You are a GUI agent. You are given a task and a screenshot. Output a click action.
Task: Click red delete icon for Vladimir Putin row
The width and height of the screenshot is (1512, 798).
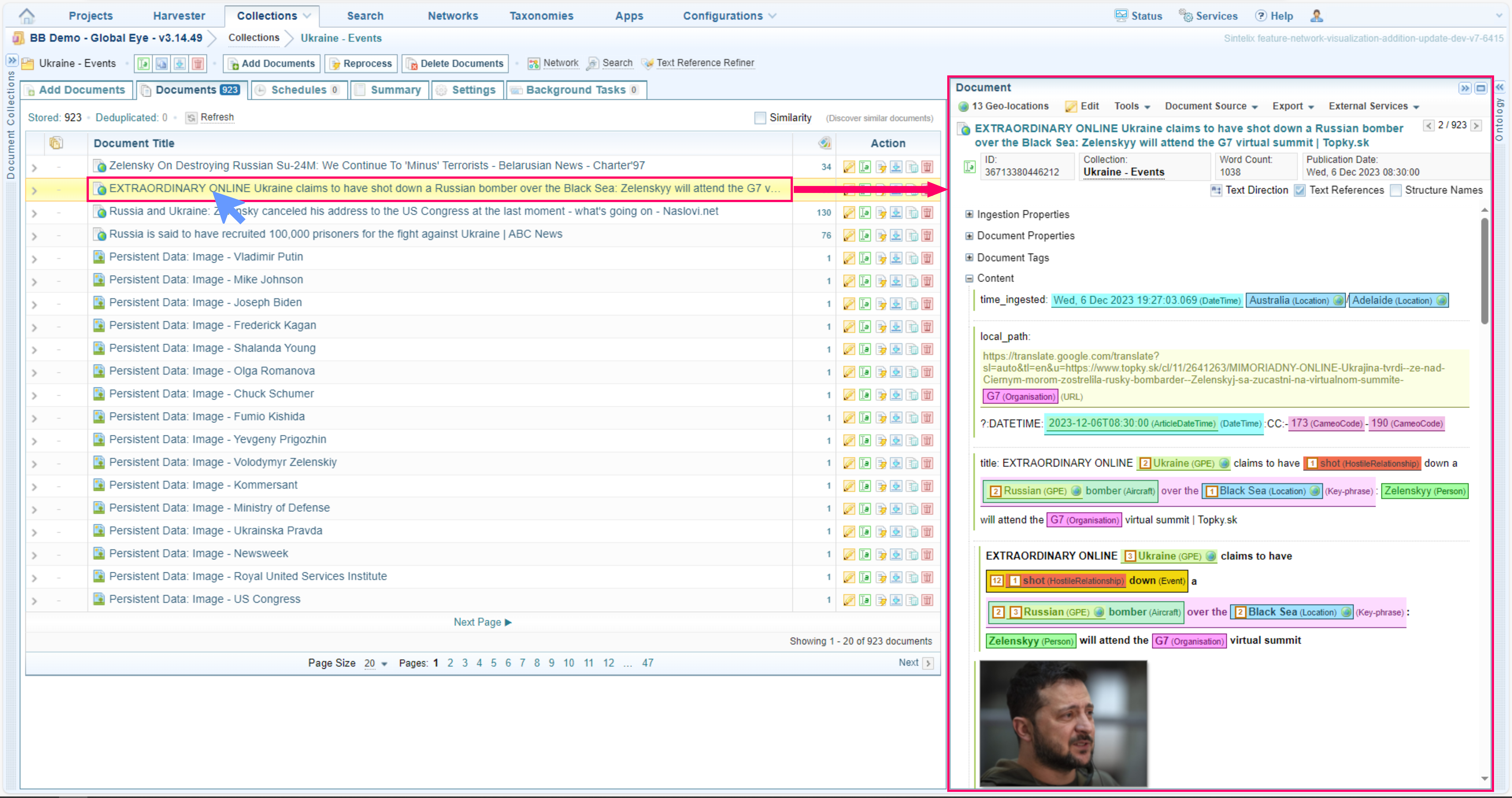coord(927,258)
